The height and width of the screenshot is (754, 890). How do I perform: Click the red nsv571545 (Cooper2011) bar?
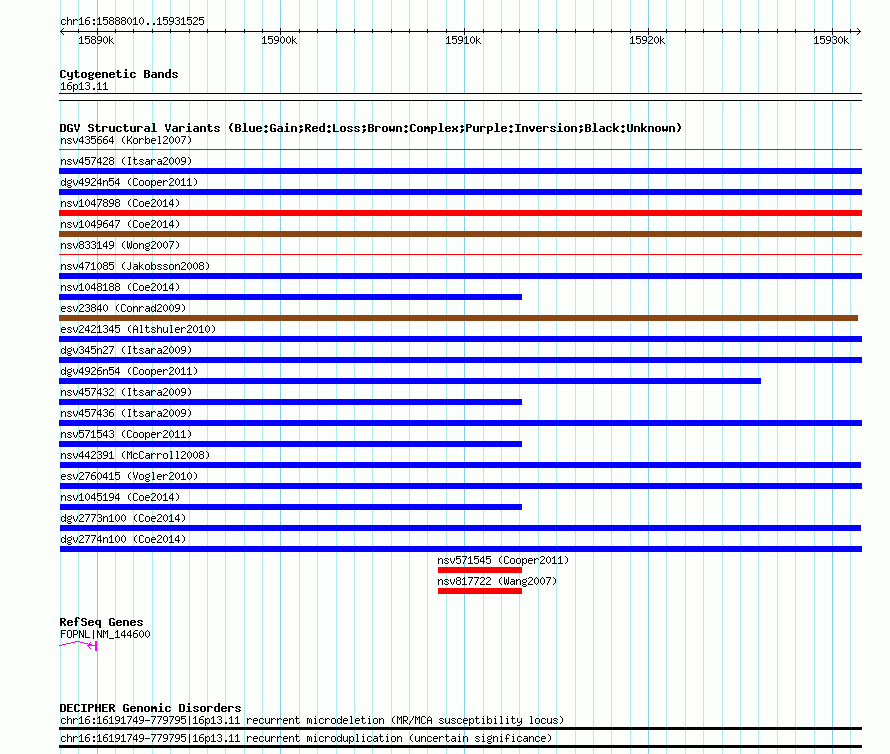point(480,570)
